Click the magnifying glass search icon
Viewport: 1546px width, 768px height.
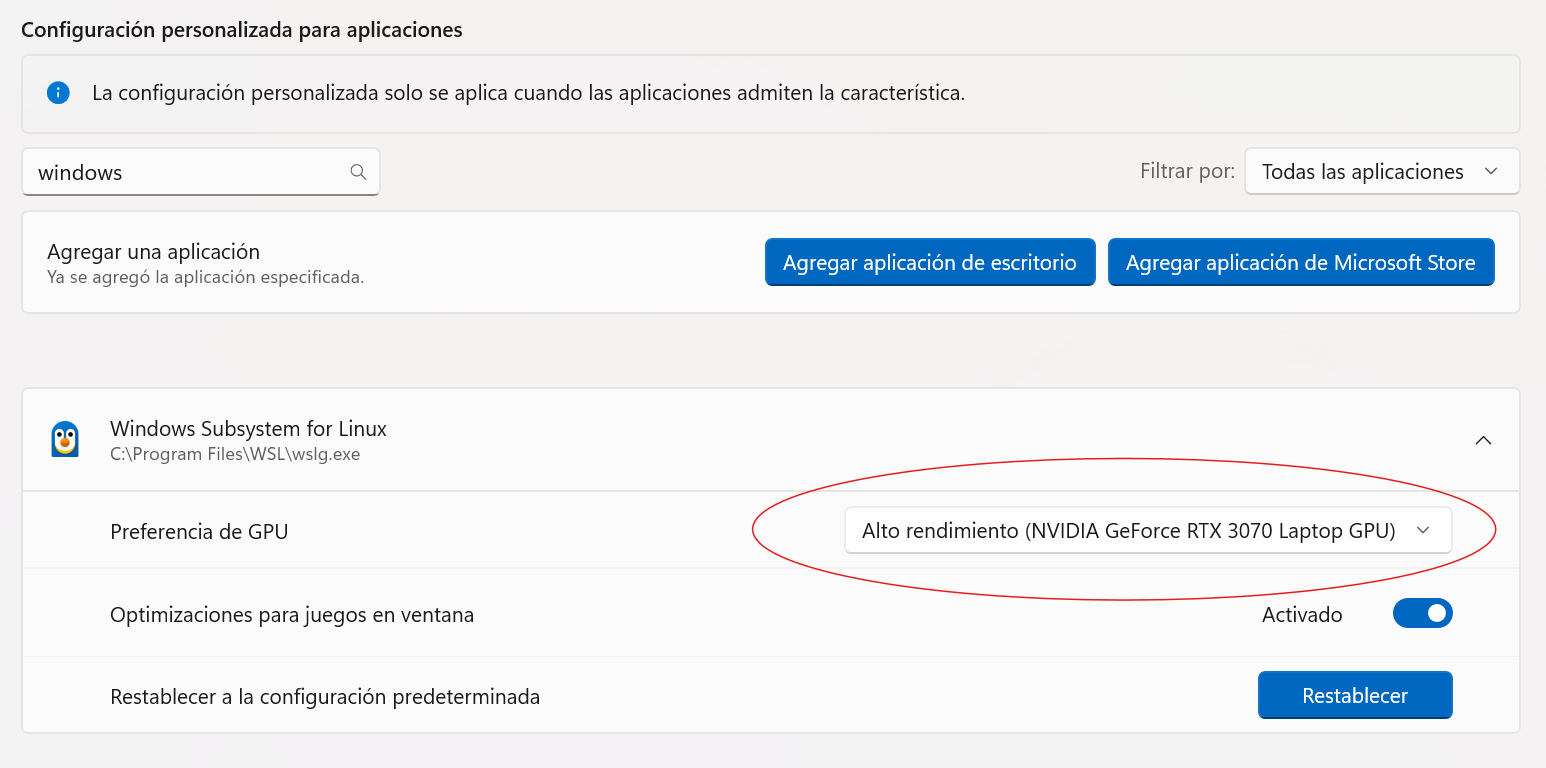tap(358, 172)
